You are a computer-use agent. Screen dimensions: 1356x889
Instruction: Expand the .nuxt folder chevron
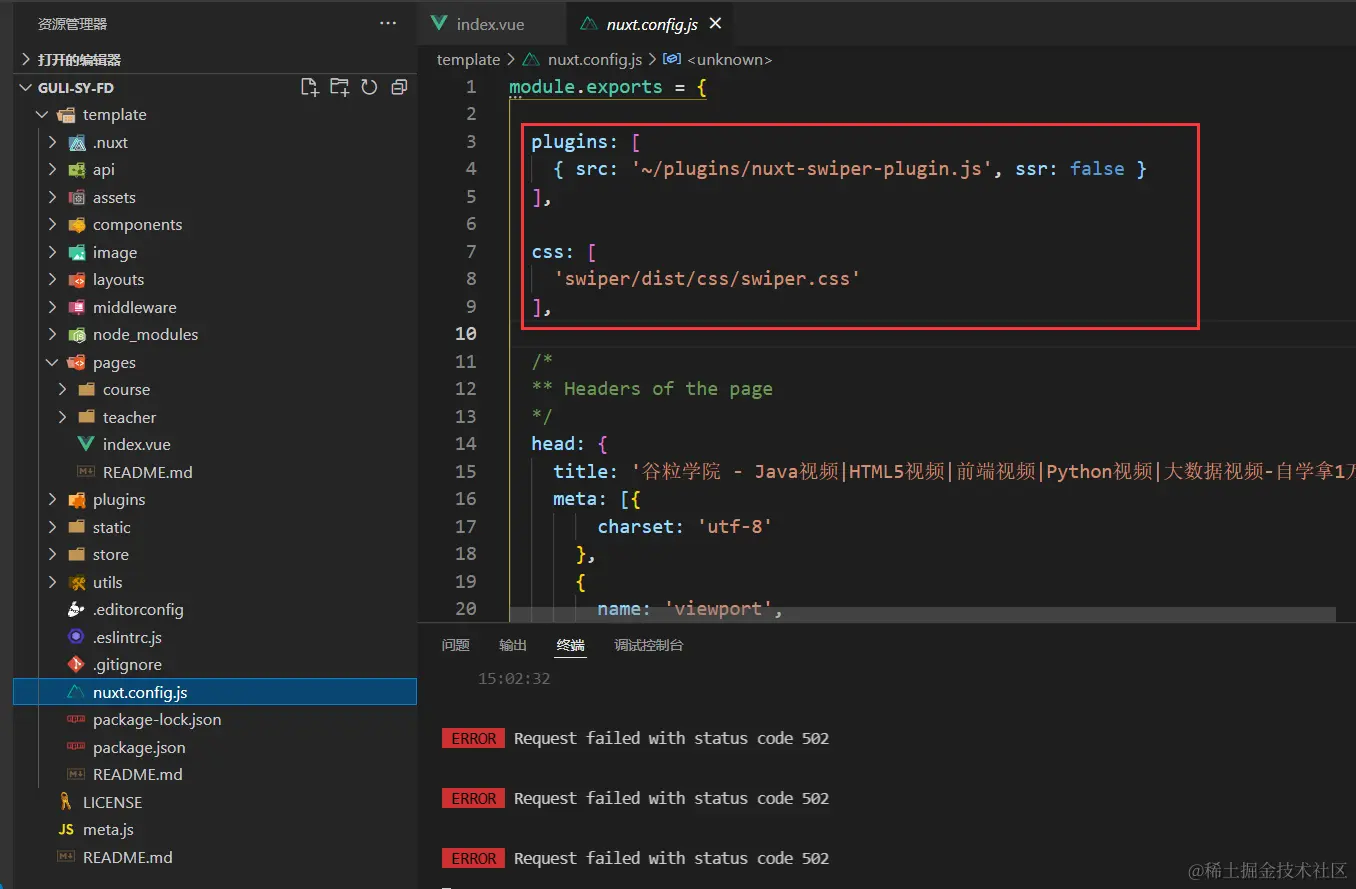52,142
